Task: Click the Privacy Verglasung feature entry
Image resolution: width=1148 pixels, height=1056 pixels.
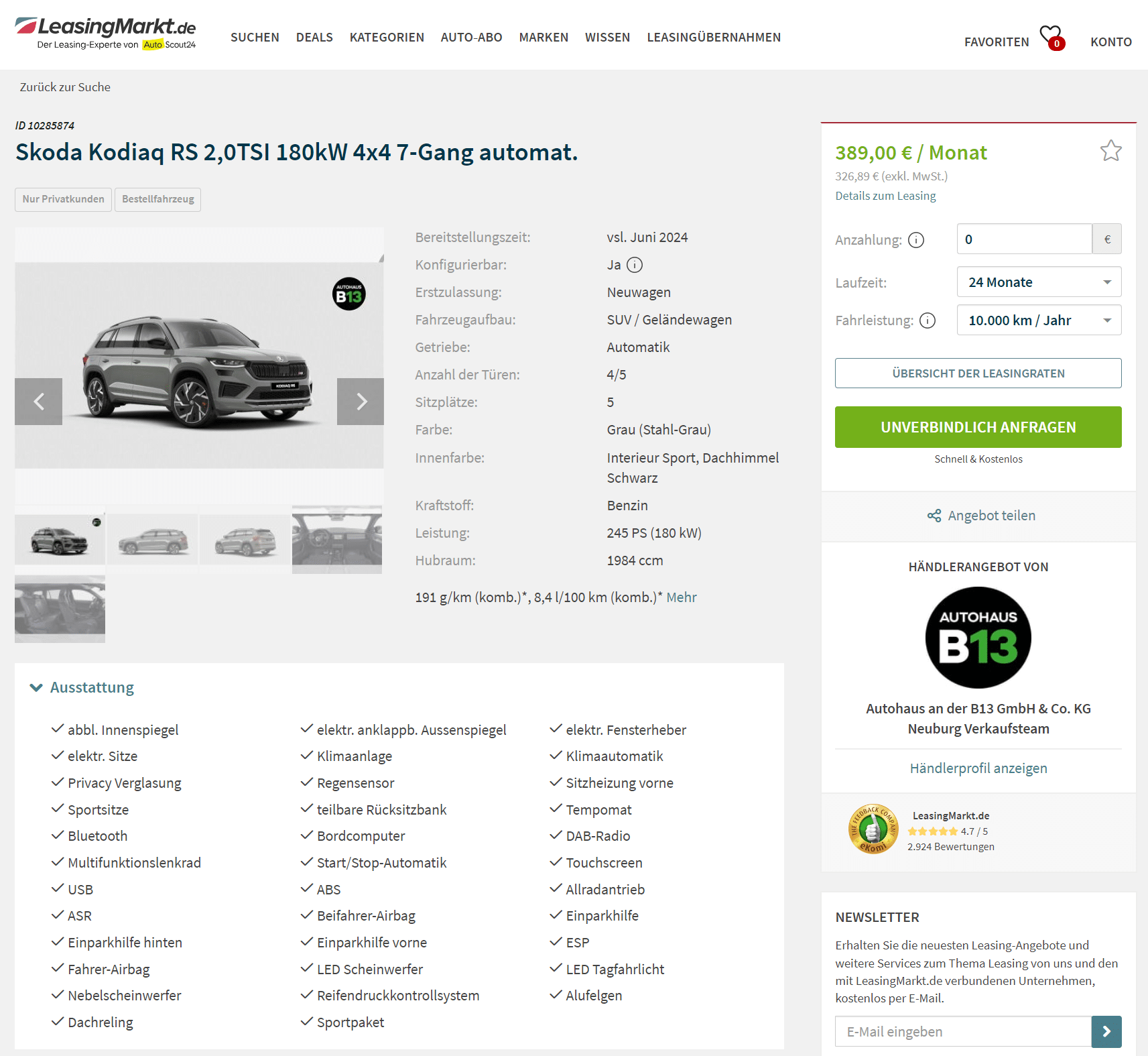Action: point(124,783)
